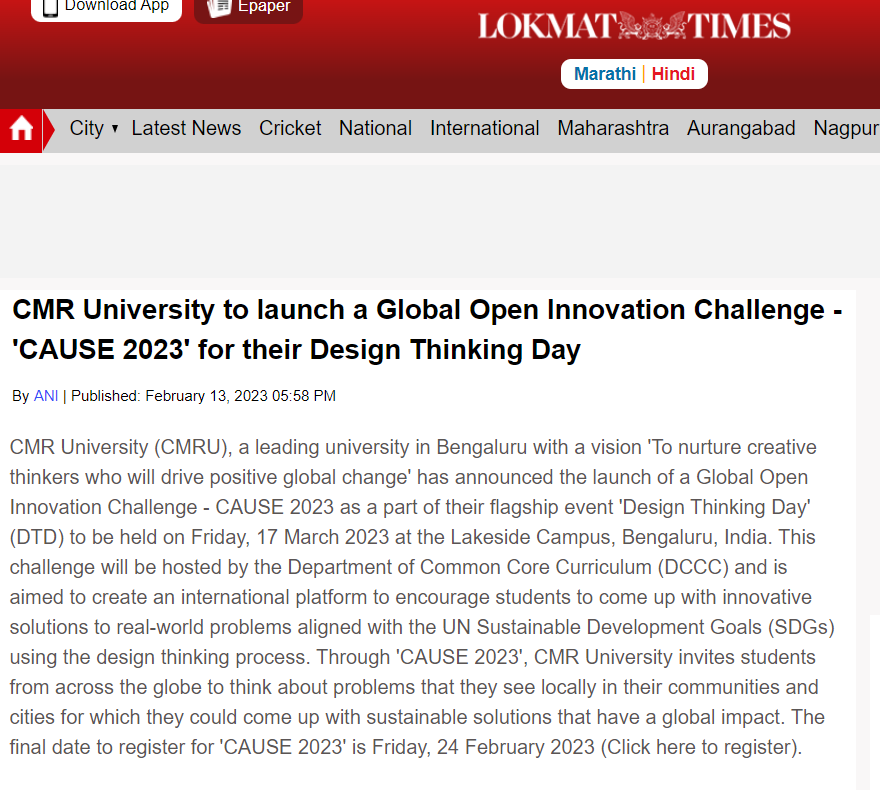Image resolution: width=880 pixels, height=790 pixels.
Task: Switch to the Hindi edition
Action: tap(673, 74)
